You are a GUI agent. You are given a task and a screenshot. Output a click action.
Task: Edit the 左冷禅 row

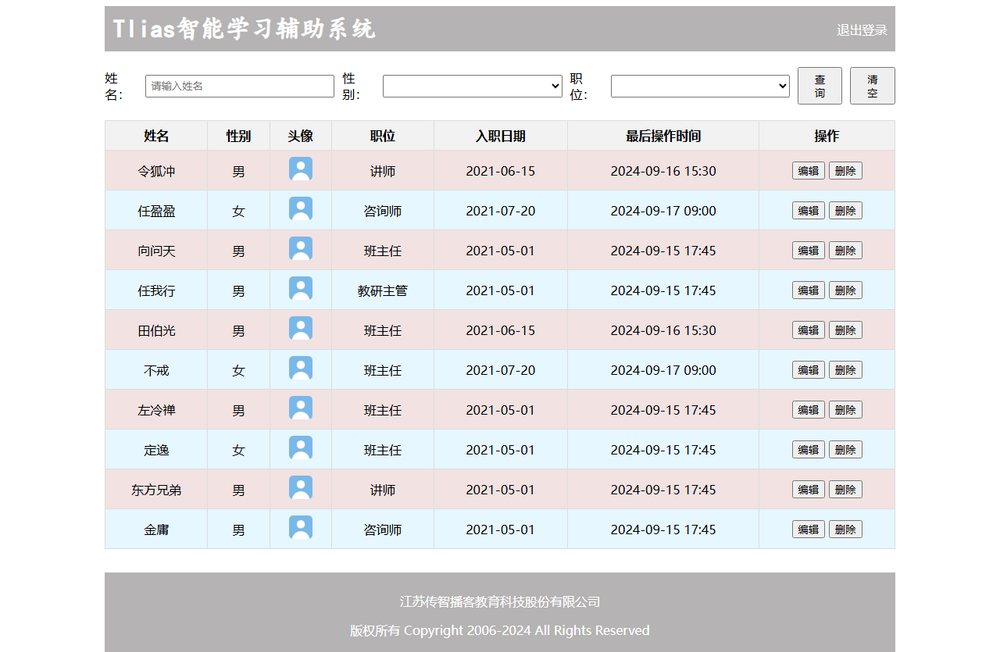click(808, 410)
